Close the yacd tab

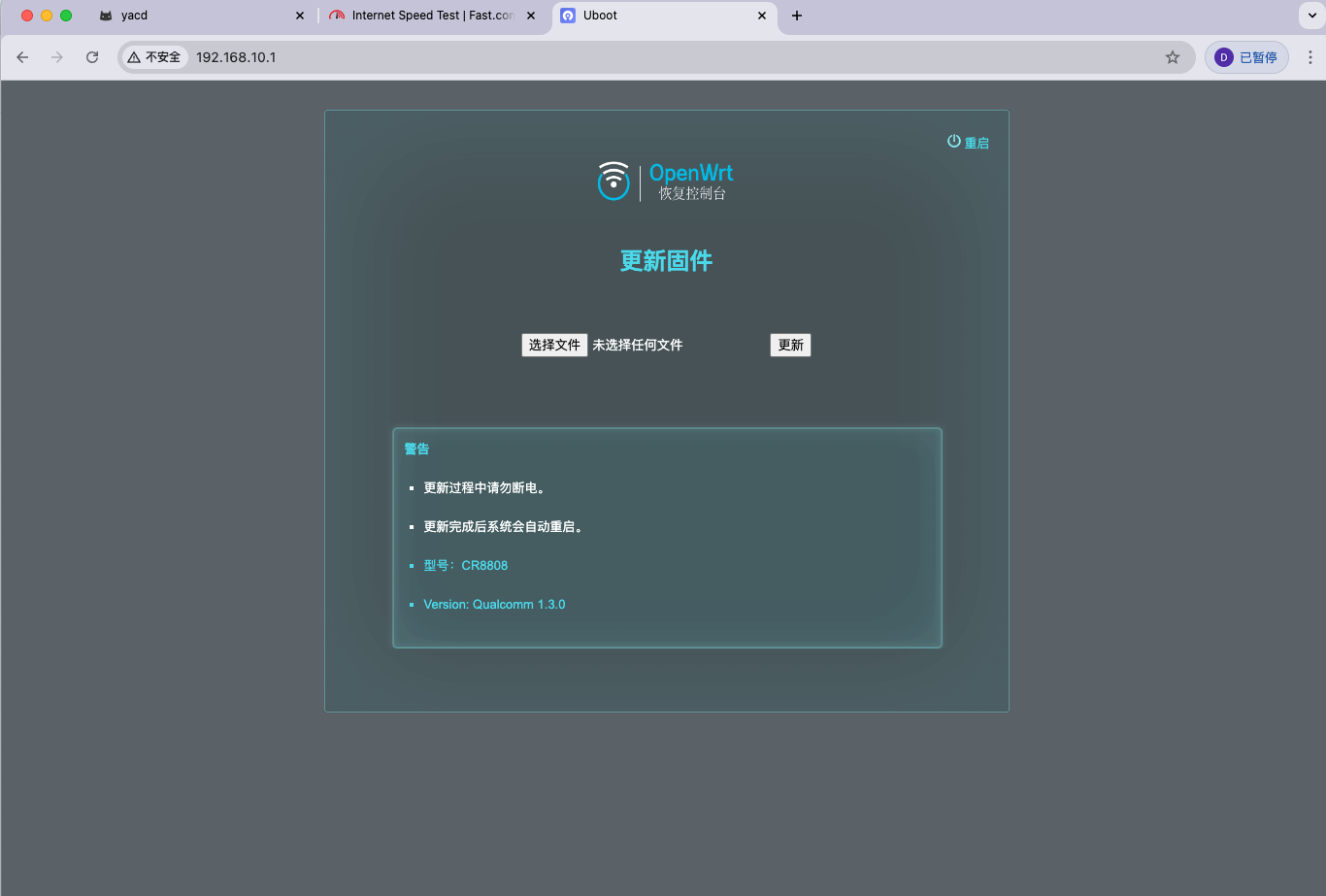click(x=300, y=16)
